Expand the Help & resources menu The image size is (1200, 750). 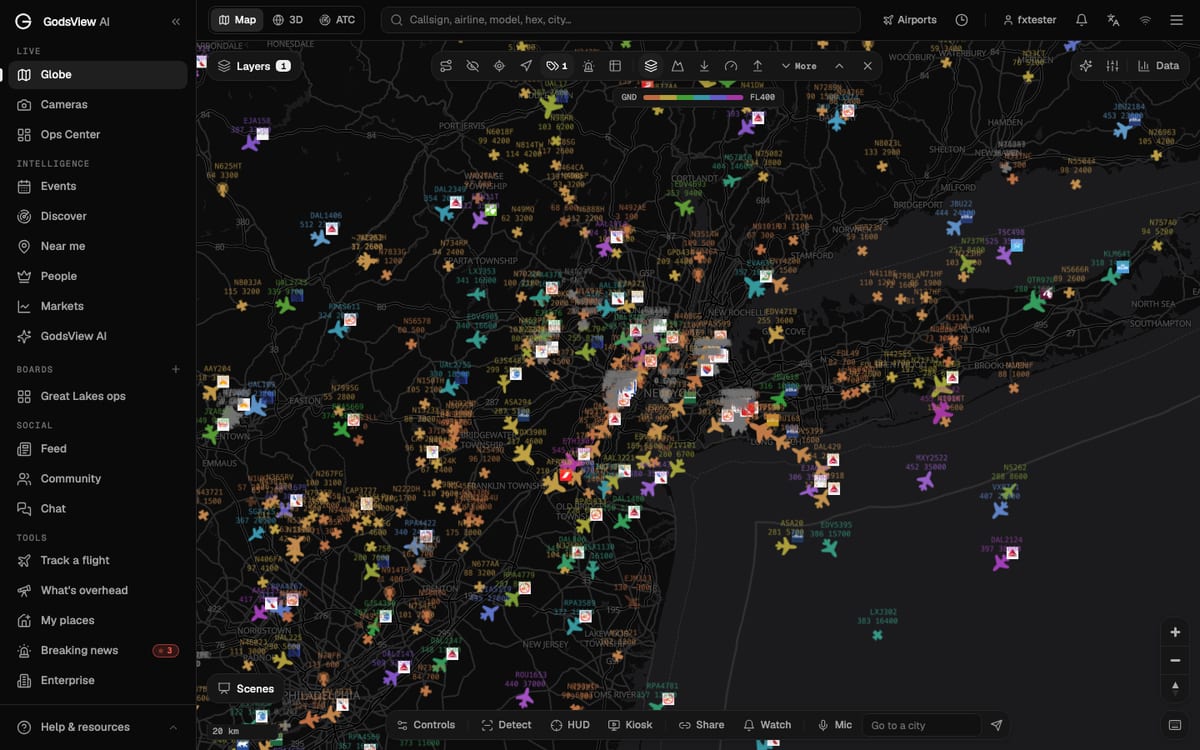[x=98, y=727]
